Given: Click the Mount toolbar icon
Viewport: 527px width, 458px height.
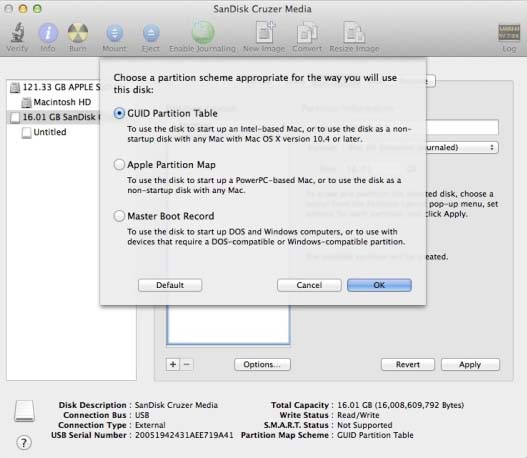Looking at the screenshot, I should tap(115, 33).
